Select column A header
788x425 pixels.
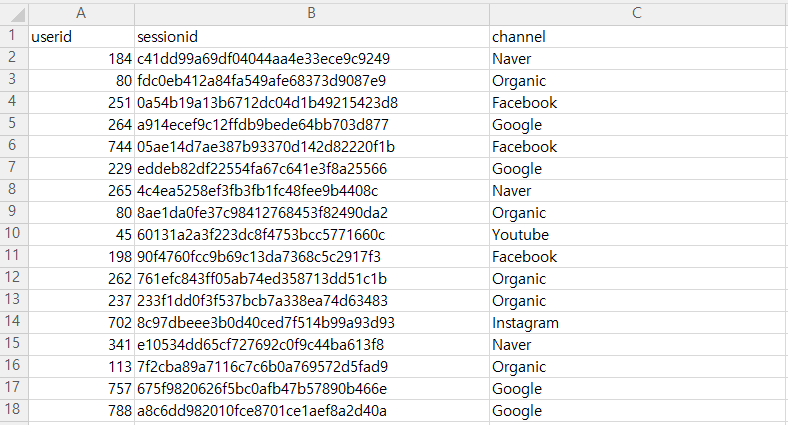tap(81, 14)
